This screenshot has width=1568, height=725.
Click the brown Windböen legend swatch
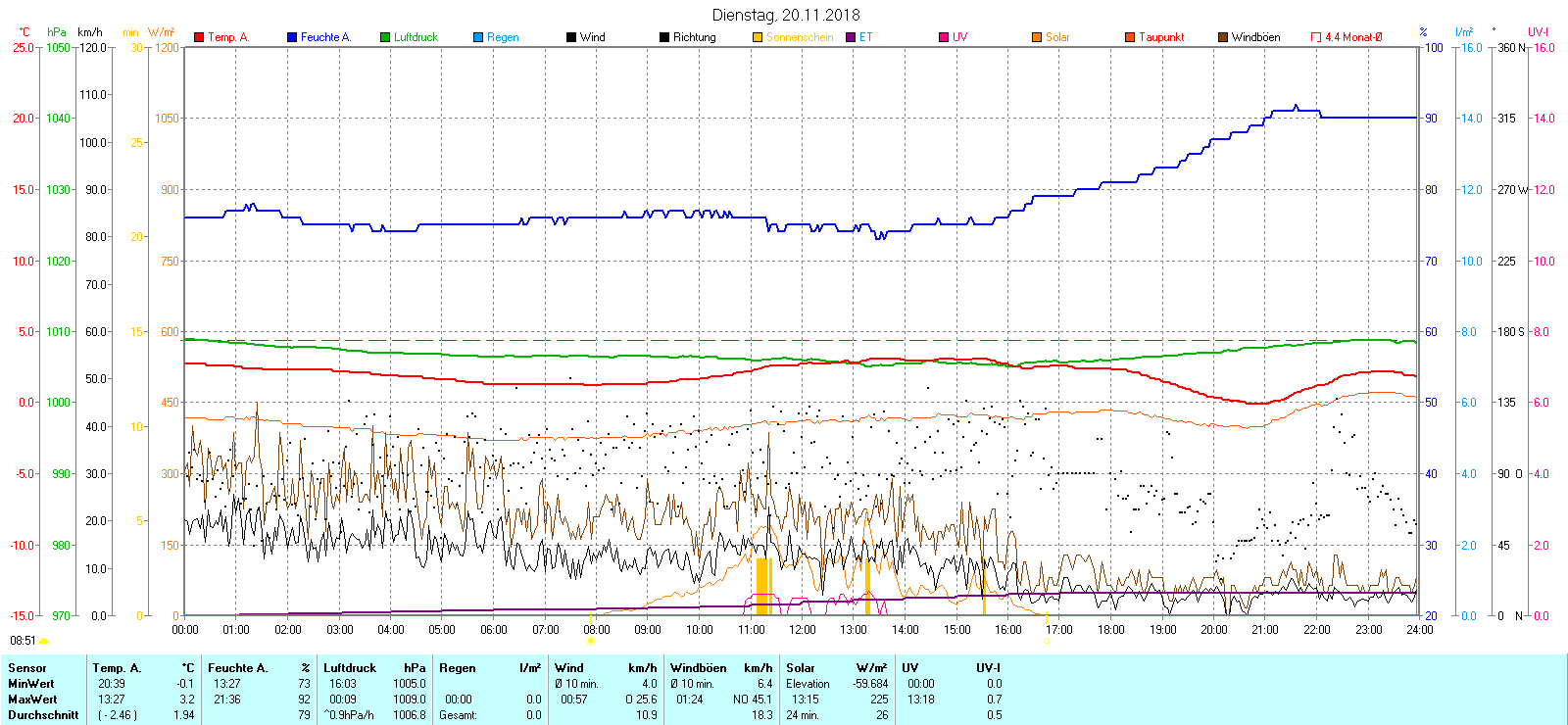tap(1223, 37)
